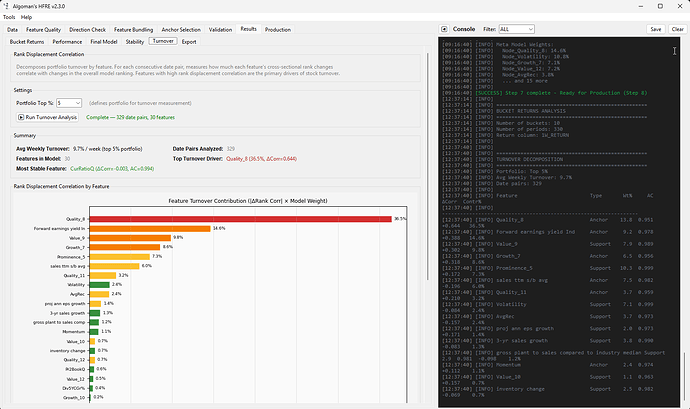Click the Top Turnover Driver Quality_8 value
Screen dimensions: 690x409
click(261, 159)
